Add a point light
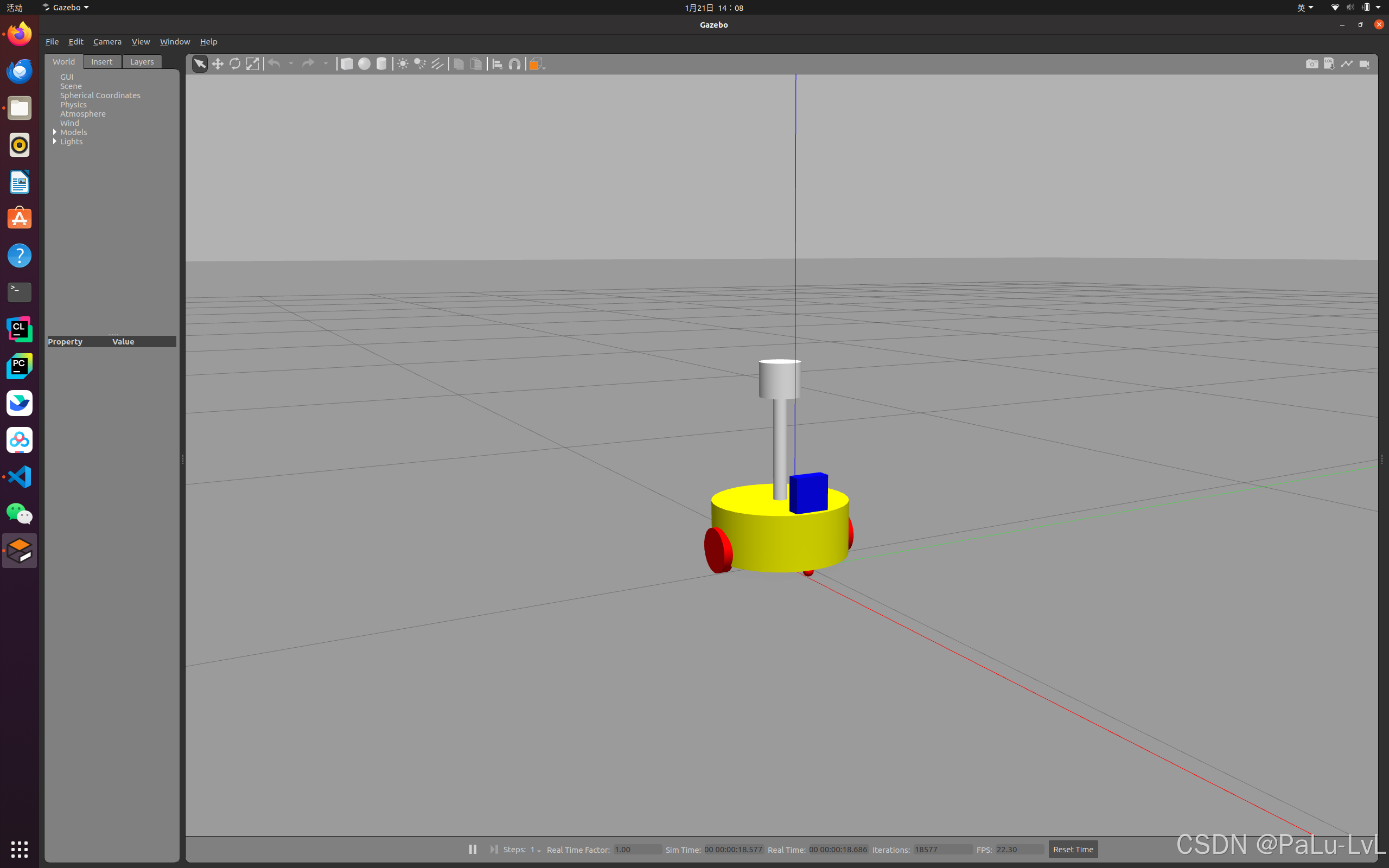 tap(403, 63)
